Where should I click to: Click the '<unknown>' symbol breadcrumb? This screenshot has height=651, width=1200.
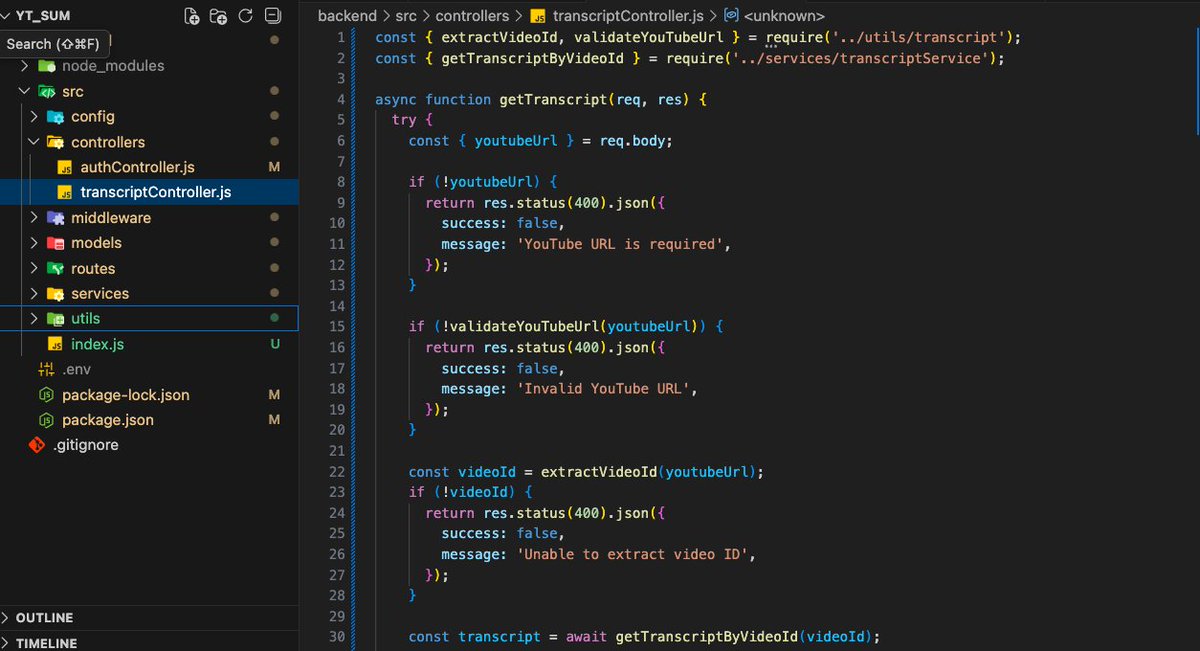[785, 16]
